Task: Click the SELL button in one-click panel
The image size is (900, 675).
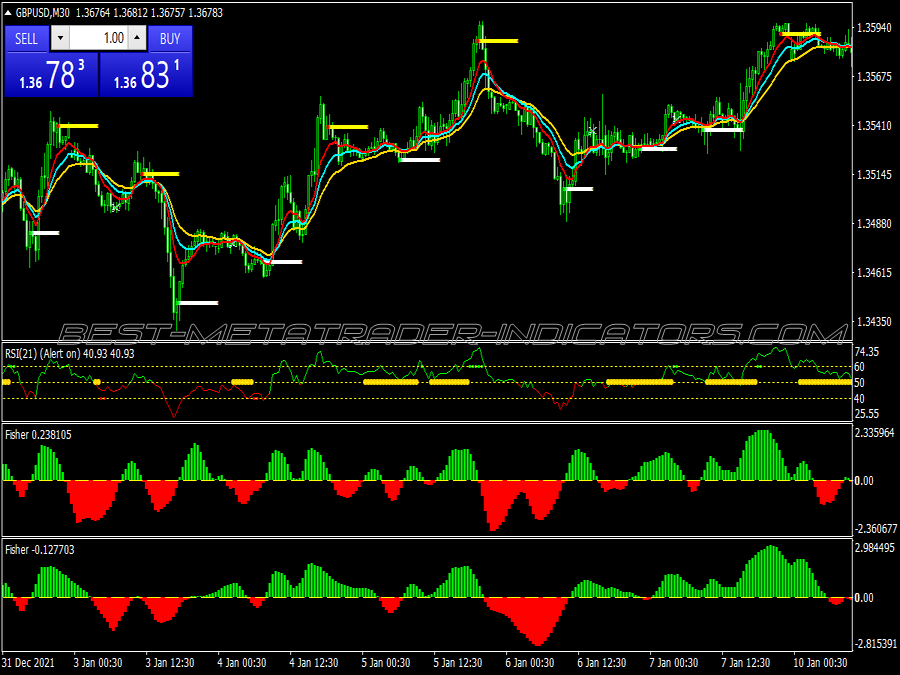Action: 26,38
